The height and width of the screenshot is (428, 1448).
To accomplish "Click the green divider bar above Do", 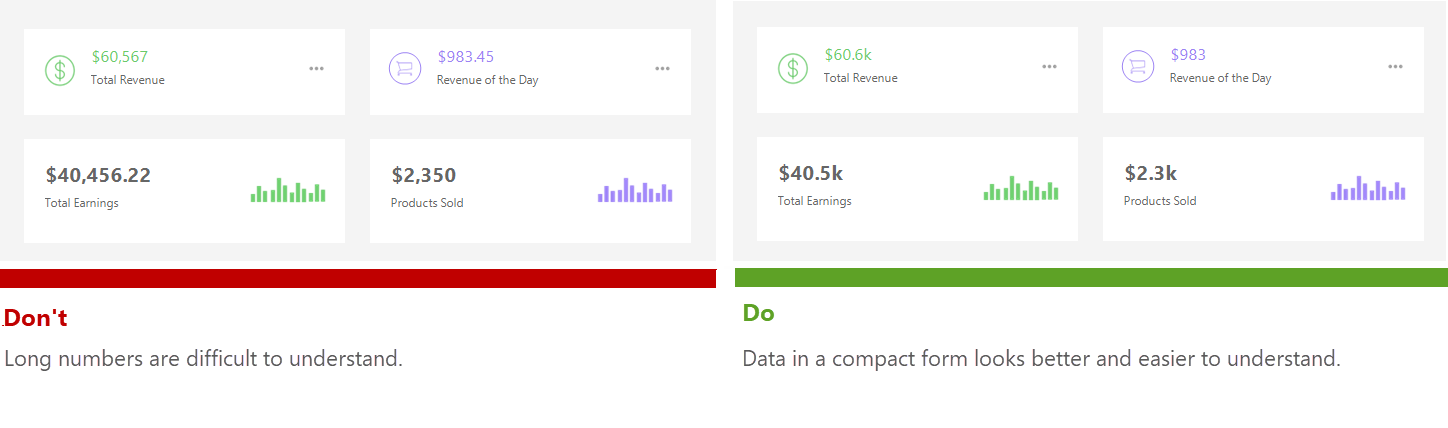I will [x=1091, y=277].
